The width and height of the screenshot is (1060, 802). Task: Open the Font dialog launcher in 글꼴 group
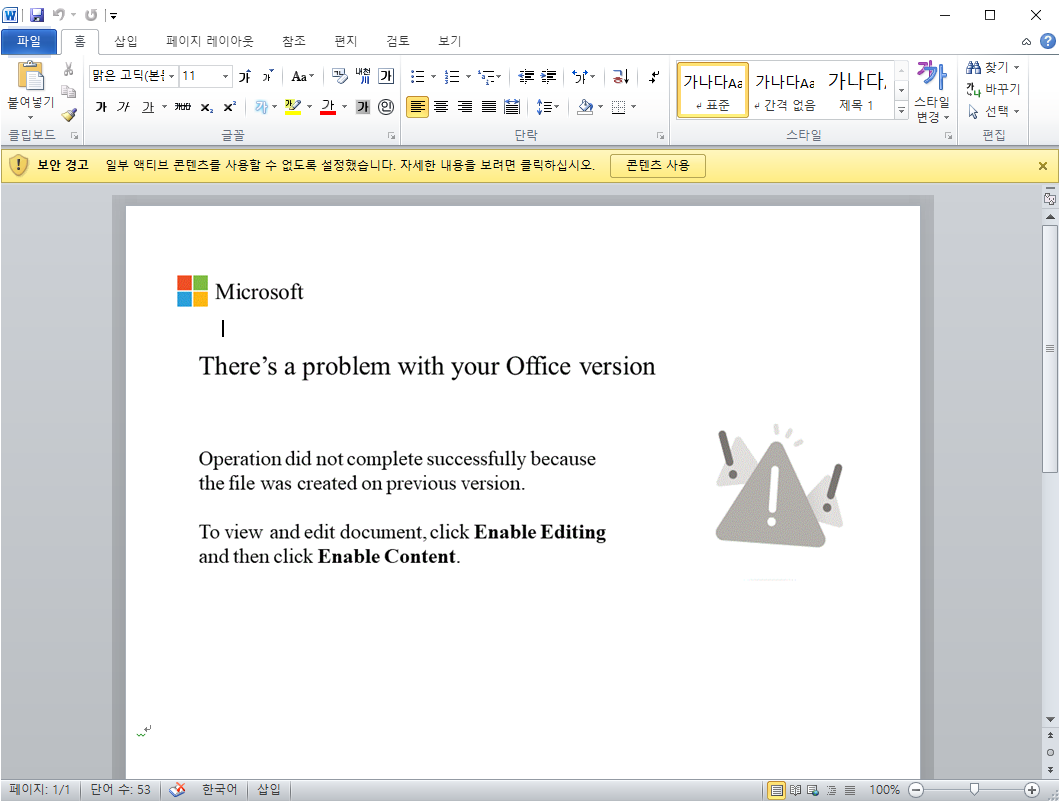[391, 136]
